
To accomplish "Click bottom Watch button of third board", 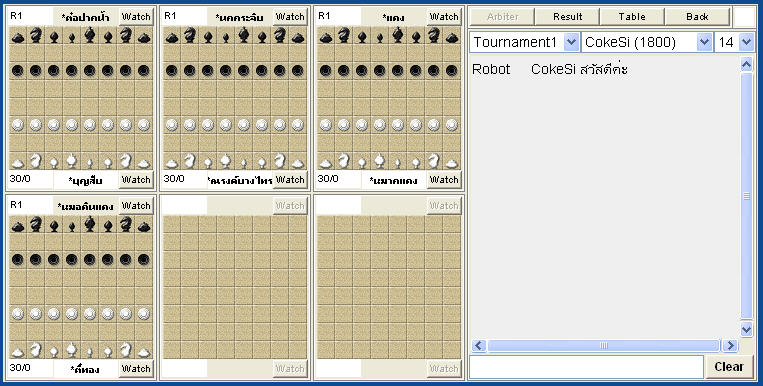I will [444, 180].
